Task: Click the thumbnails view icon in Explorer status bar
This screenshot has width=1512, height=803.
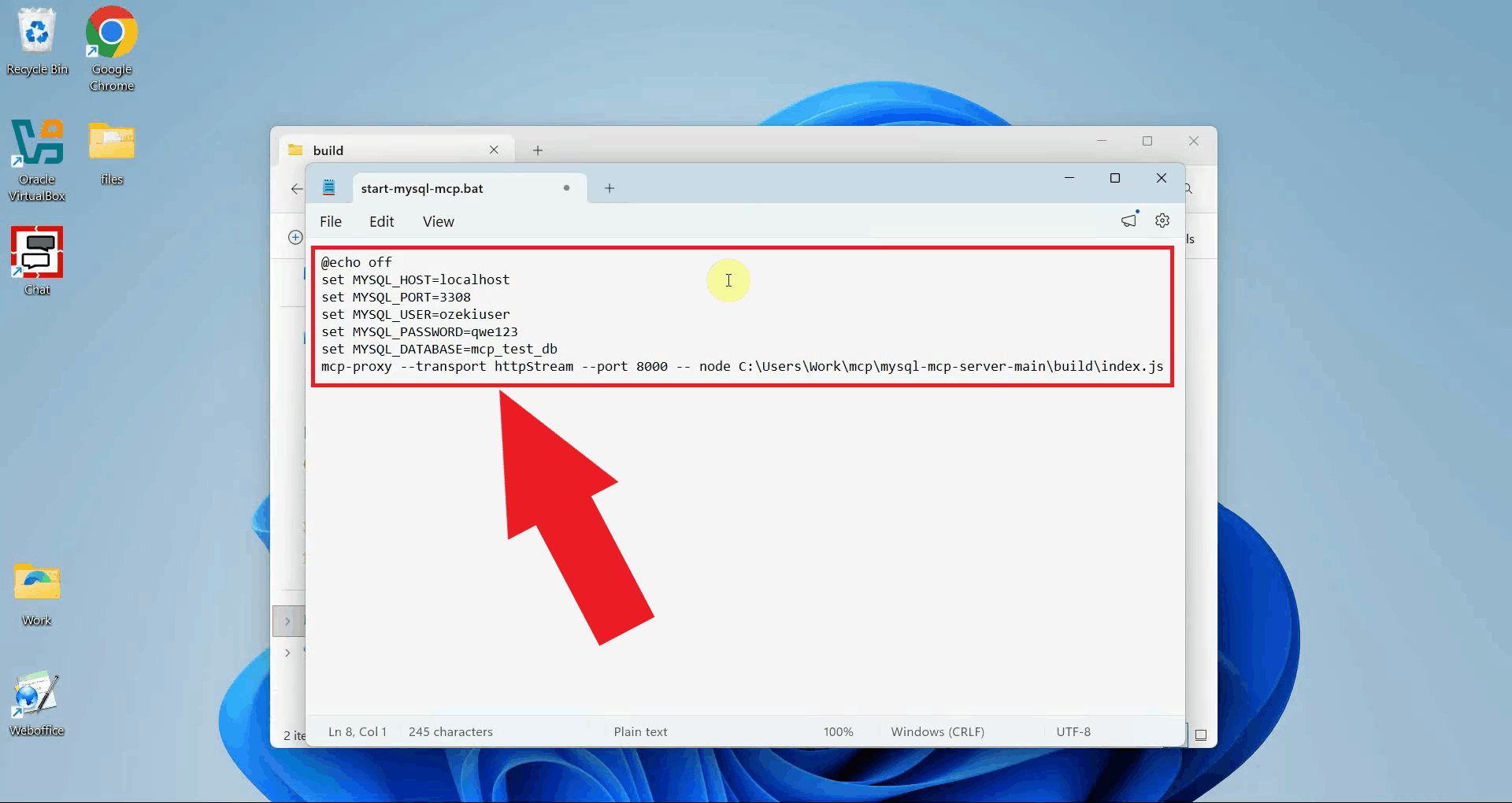Action: pyautogui.click(x=1201, y=735)
